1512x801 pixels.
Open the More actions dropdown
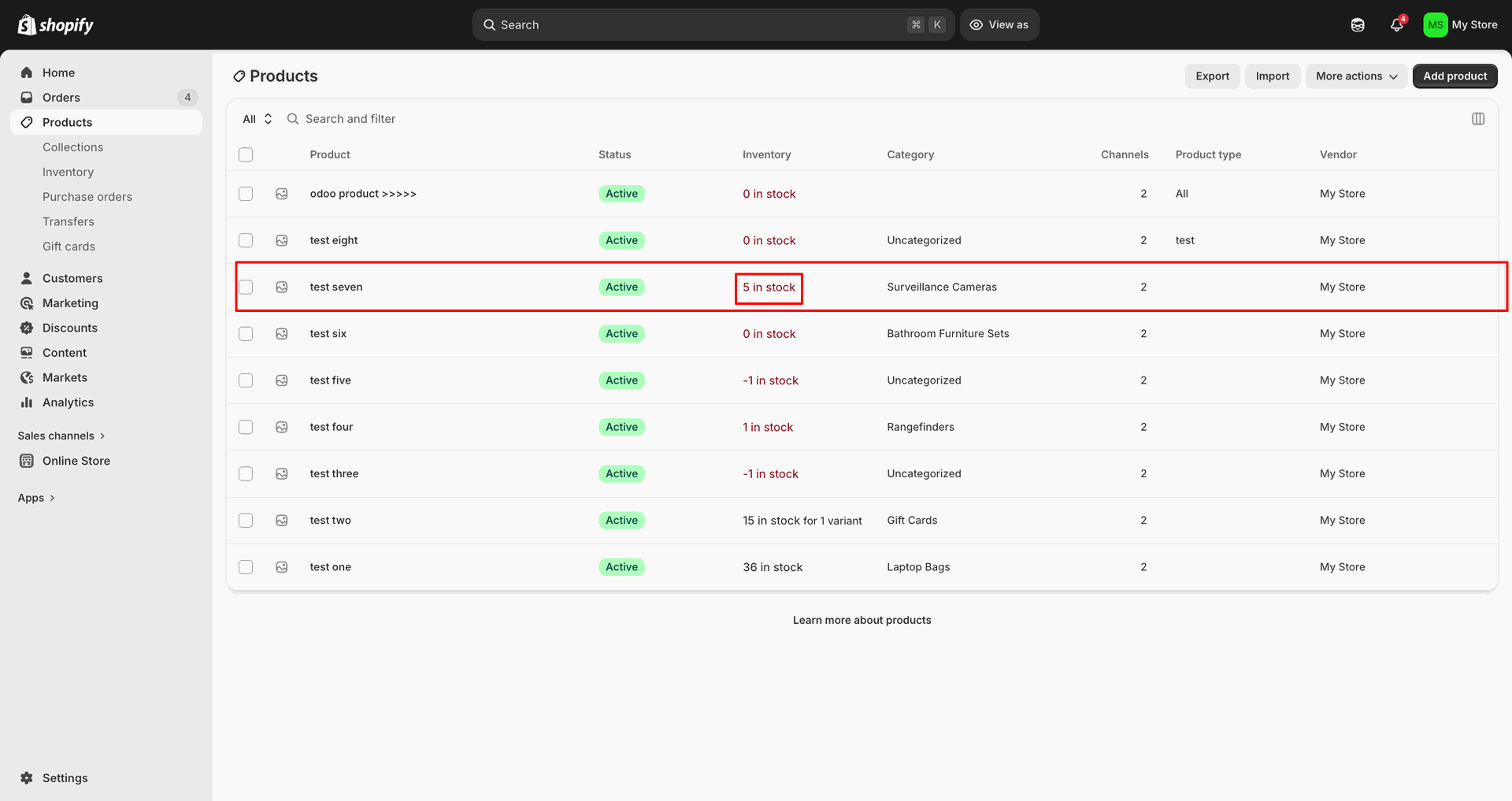(x=1356, y=76)
